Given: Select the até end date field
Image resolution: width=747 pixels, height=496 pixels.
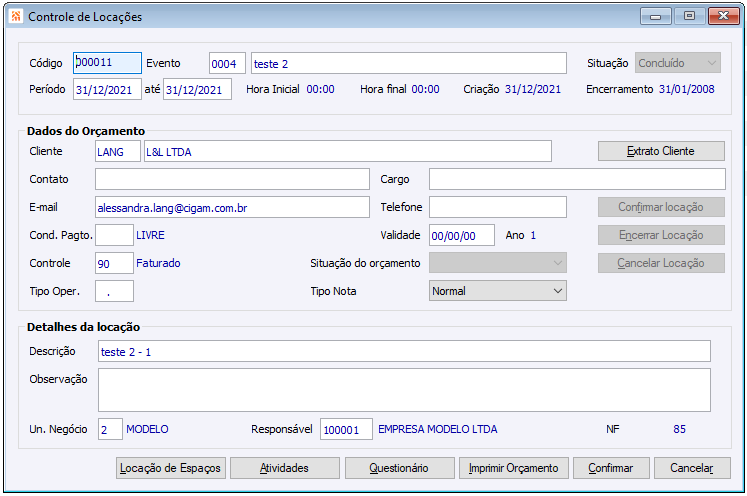Looking at the screenshot, I should click(x=197, y=89).
